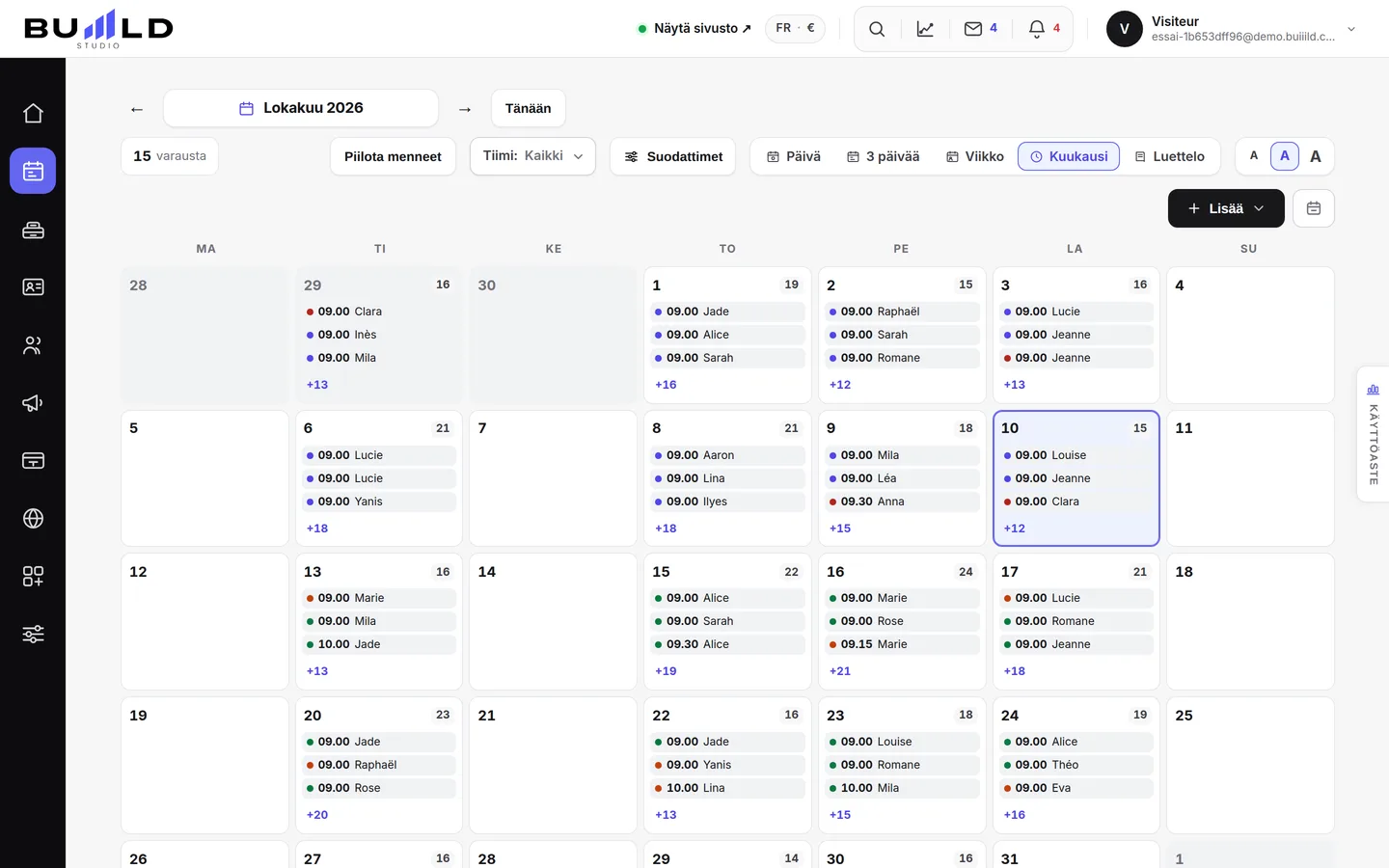The image size is (1389, 868).
Task: Expand +13 more on October 3
Action: (1015, 385)
